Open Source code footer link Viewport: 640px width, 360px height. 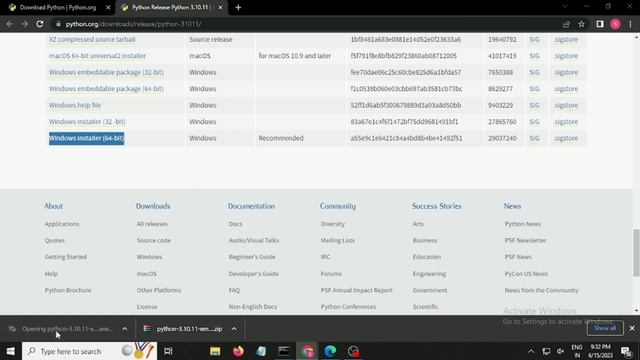click(154, 240)
